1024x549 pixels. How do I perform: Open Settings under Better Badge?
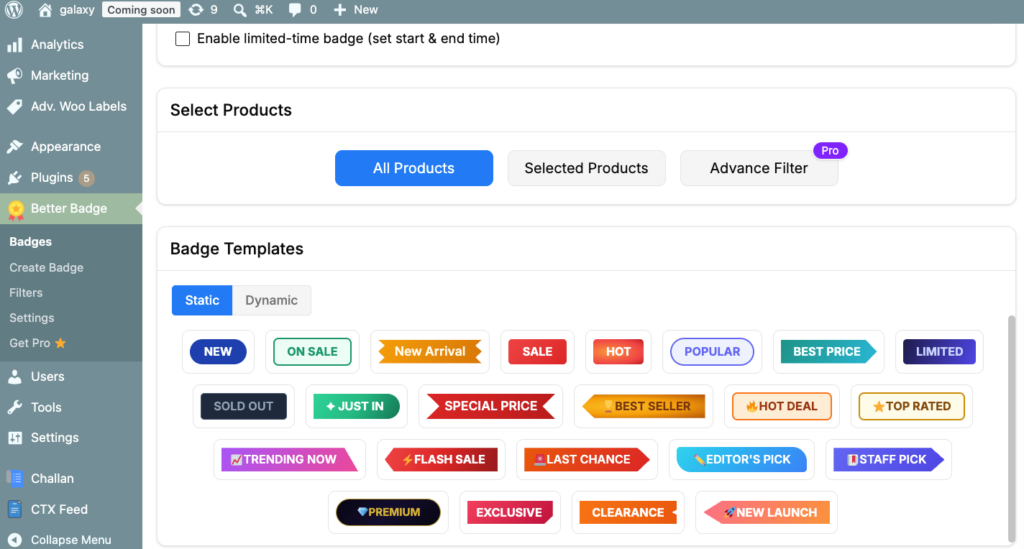(32, 318)
